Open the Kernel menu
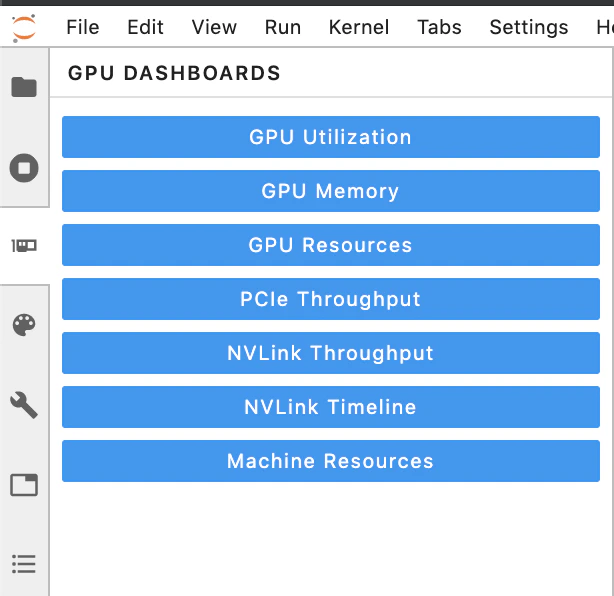This screenshot has height=596, width=614. [x=359, y=27]
